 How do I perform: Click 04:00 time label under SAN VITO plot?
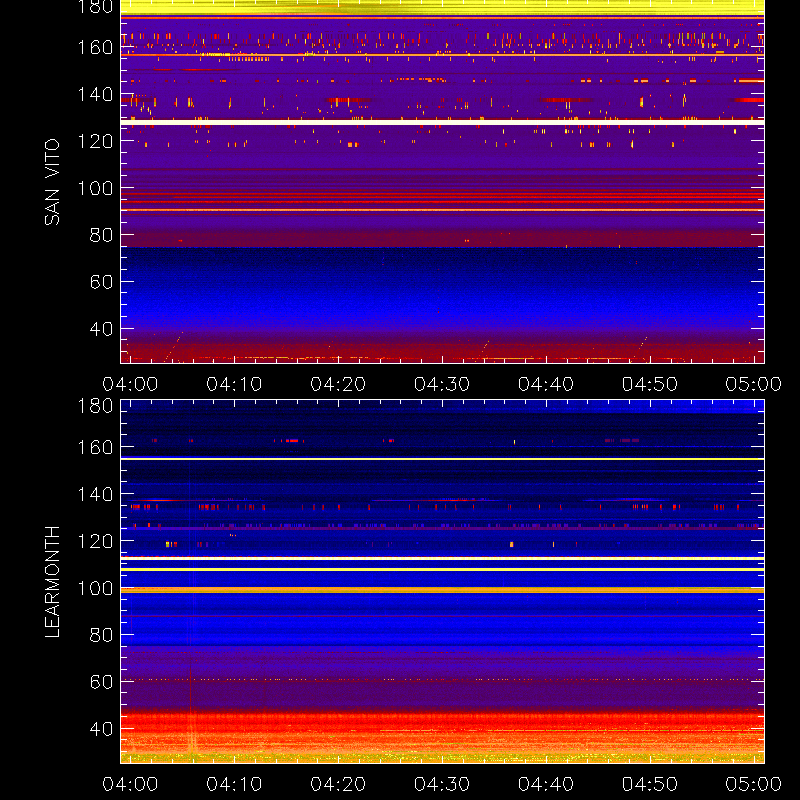pos(130,384)
